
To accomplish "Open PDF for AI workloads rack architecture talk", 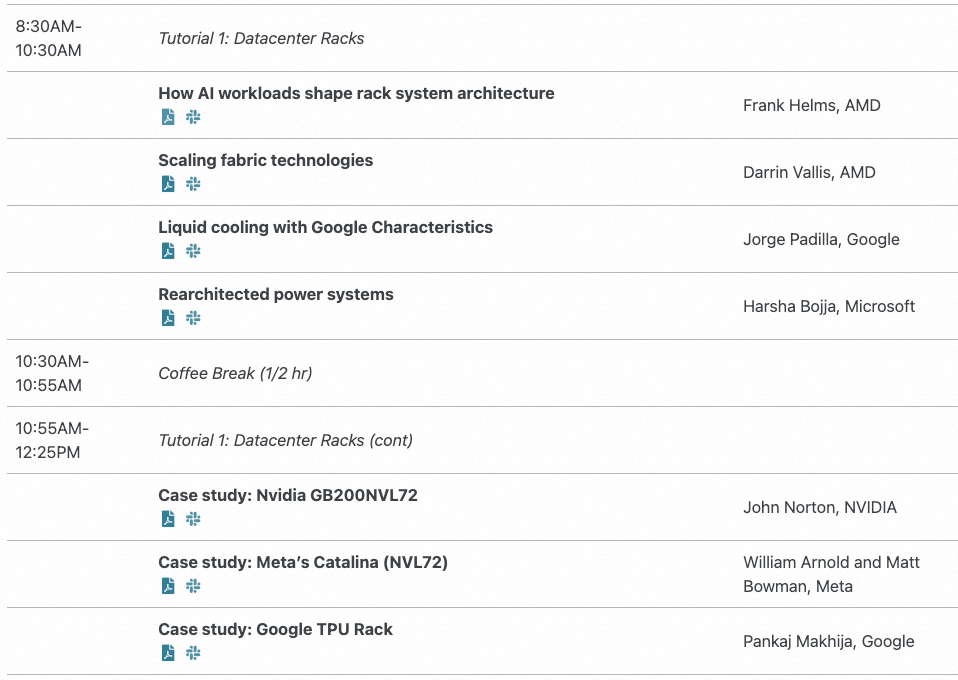I will tap(168, 117).
